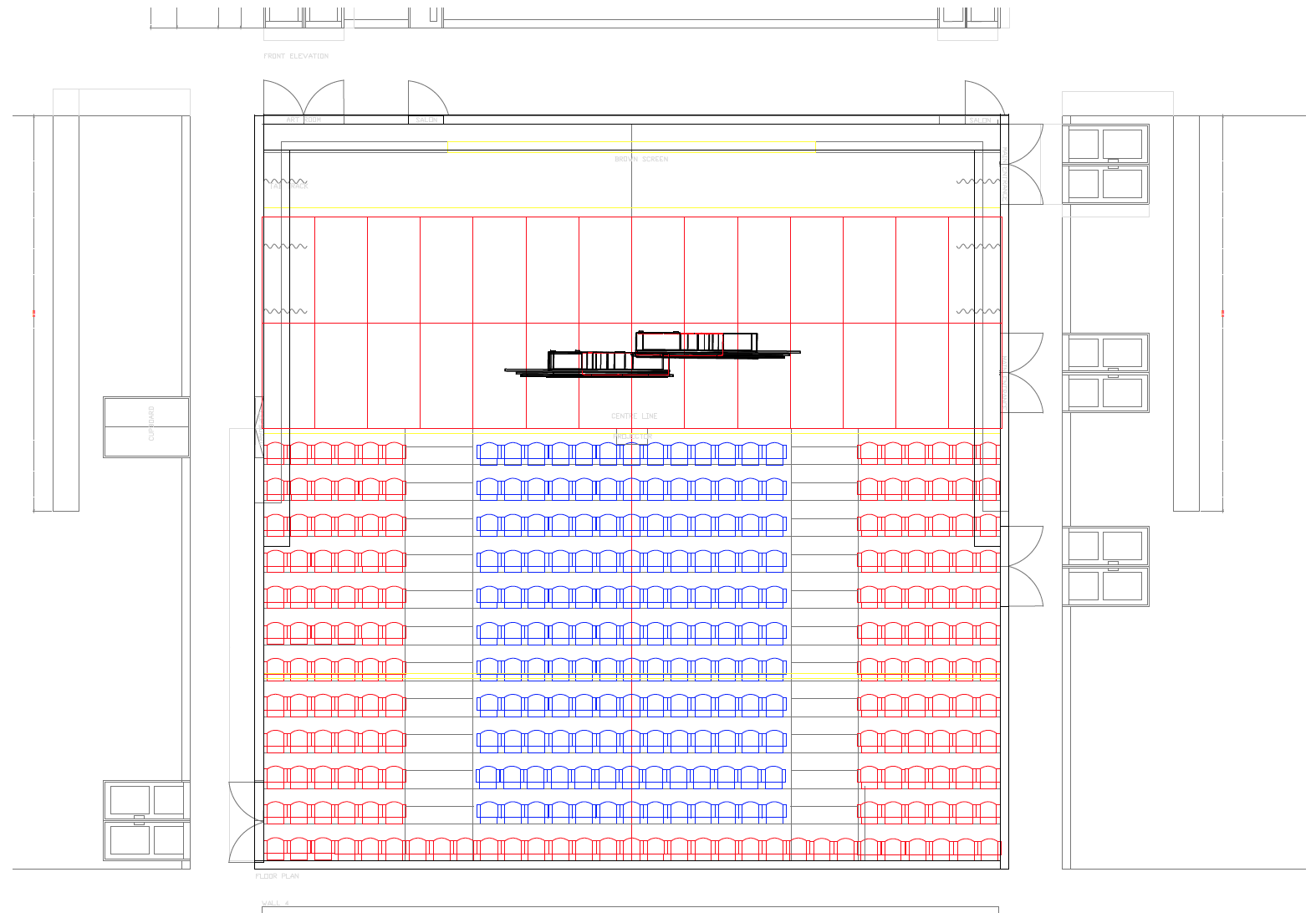
Task: Click the WALL 4 label at bottom
Action: coord(275,903)
